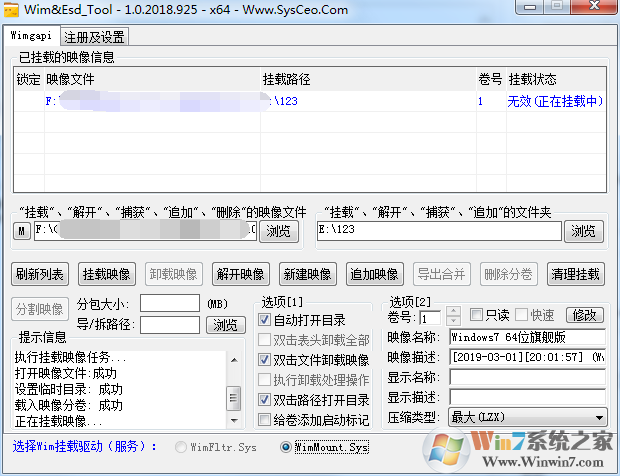
Task: Browse for the mount folder
Action: pyautogui.click(x=584, y=231)
